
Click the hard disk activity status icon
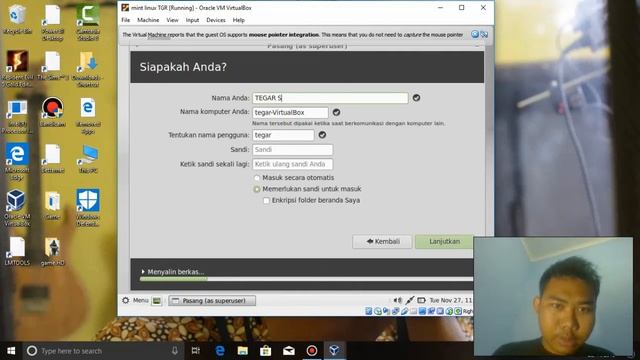[369, 311]
